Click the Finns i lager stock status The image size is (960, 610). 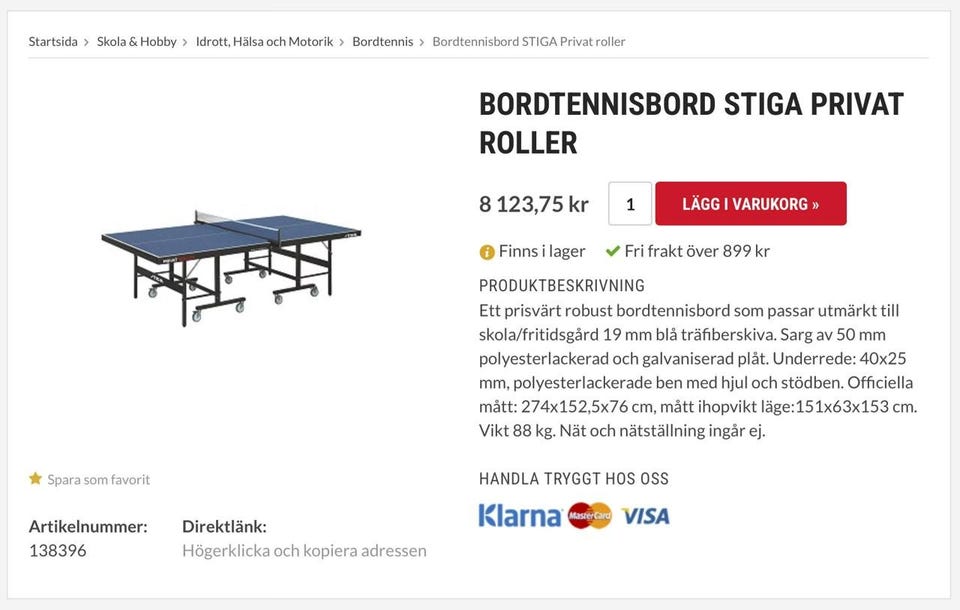(542, 251)
